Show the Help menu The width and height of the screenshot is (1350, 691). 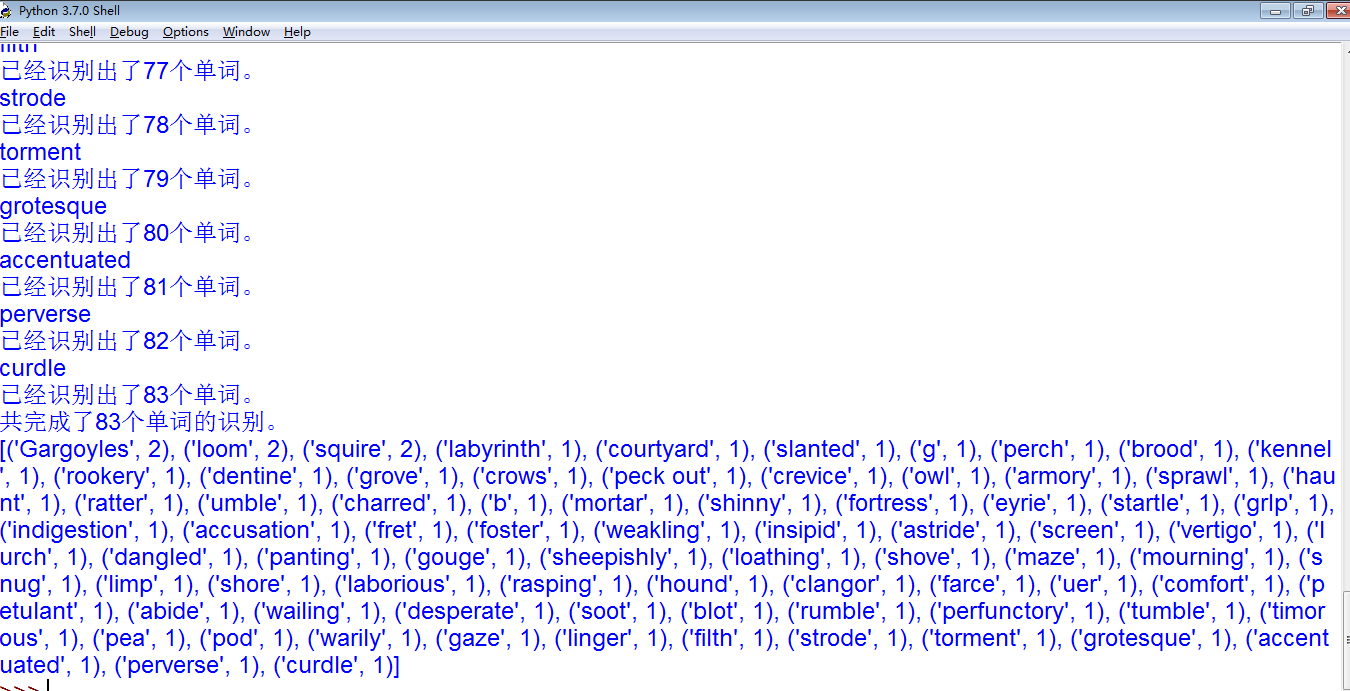pyautogui.click(x=297, y=32)
